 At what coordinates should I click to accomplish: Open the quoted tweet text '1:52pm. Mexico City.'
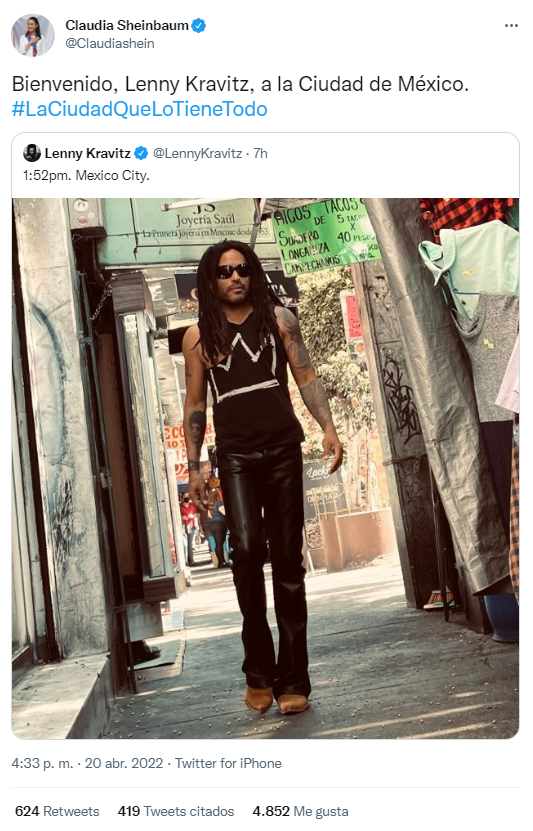[x=86, y=175]
